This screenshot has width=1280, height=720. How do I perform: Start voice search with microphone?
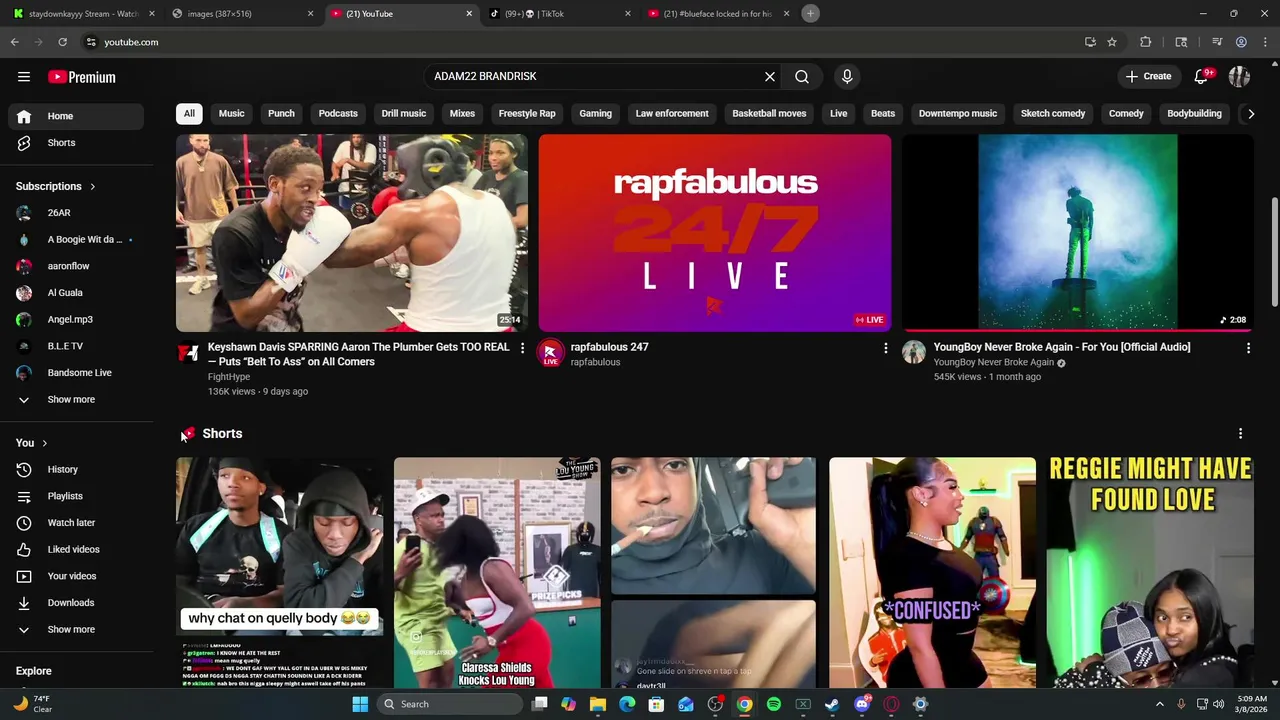coord(847,77)
